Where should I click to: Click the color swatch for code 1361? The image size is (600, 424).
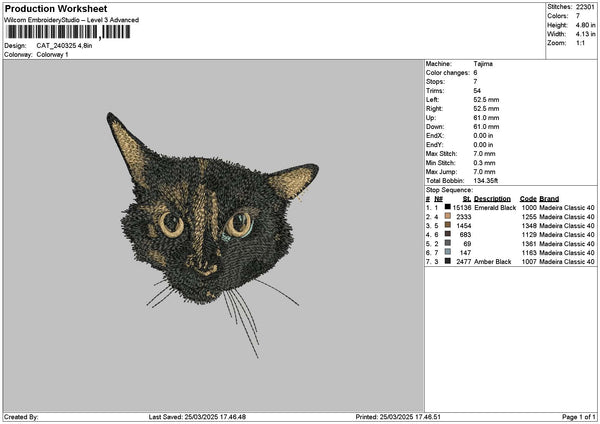447,243
